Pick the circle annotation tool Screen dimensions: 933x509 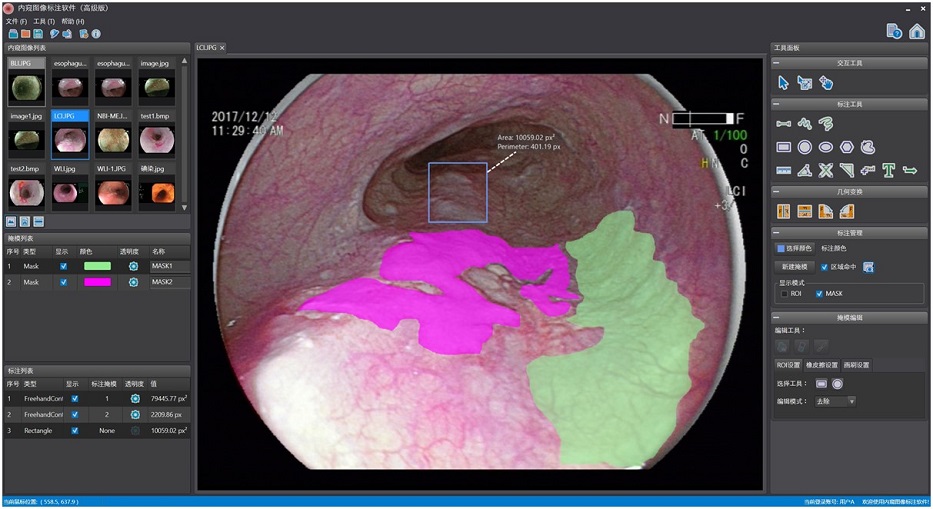[x=804, y=146]
